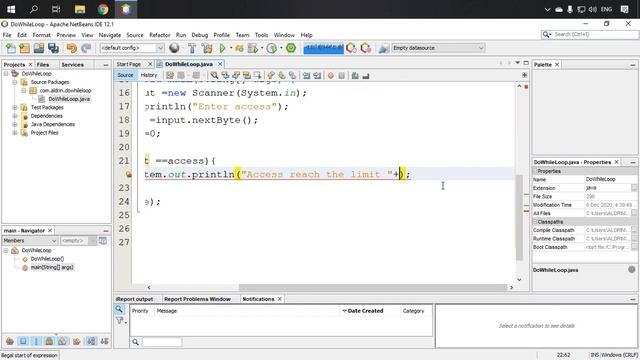
Task: Toggle Fully Qualified Names filter in Navigator
Action: pyautogui.click(x=76, y=341)
